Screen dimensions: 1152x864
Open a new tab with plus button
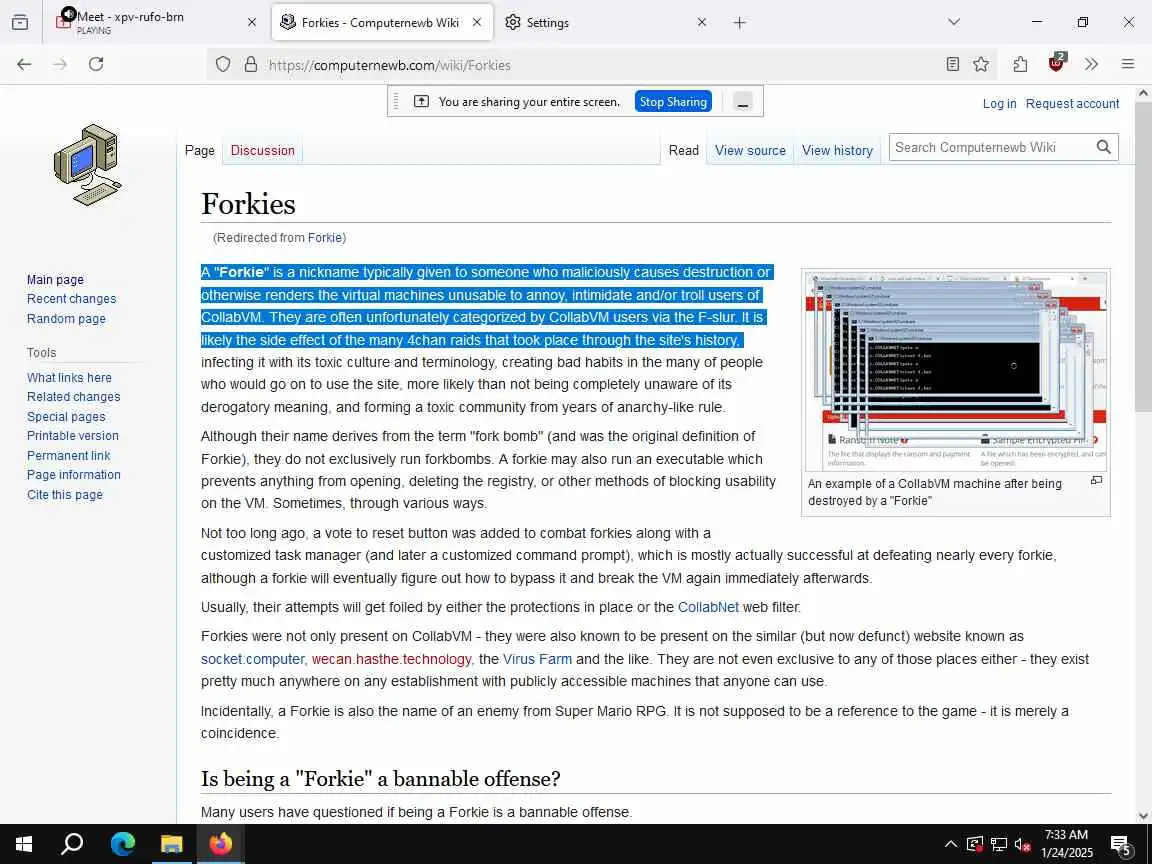(x=740, y=23)
